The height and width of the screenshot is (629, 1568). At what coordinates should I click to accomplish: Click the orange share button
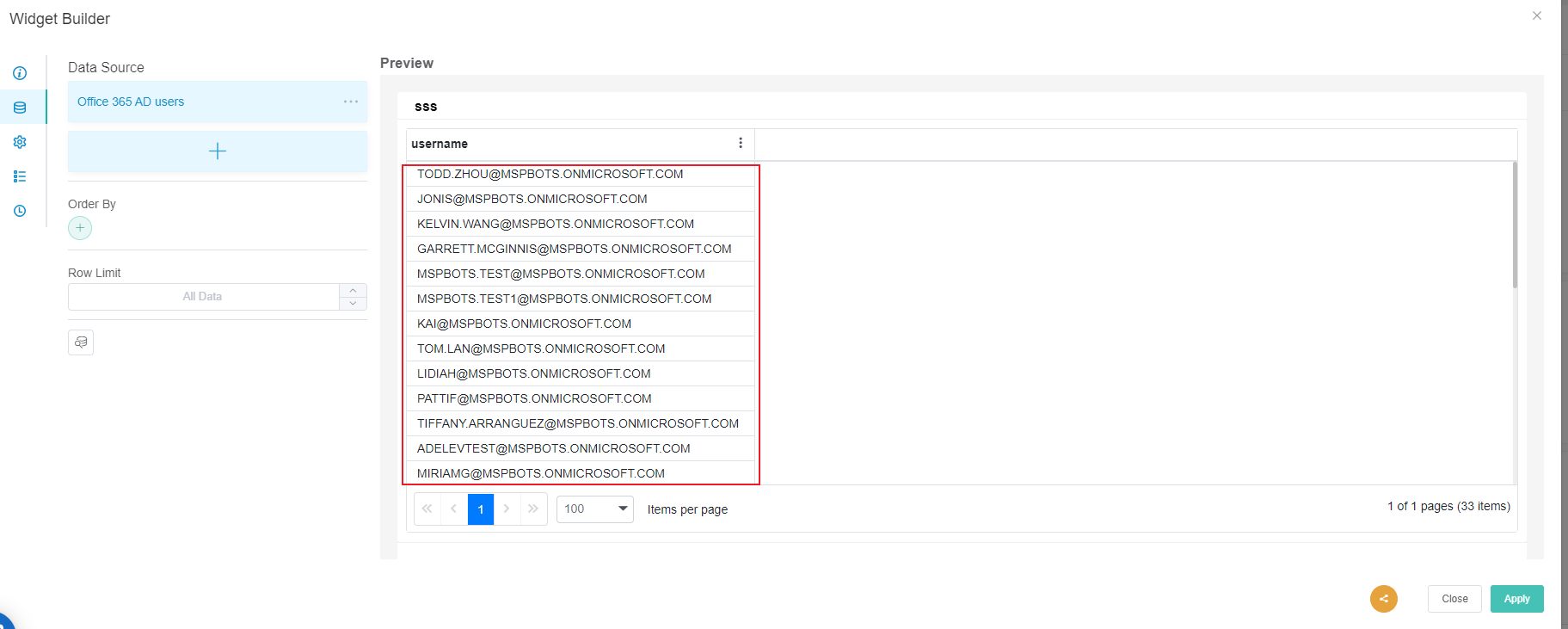pyautogui.click(x=1383, y=599)
